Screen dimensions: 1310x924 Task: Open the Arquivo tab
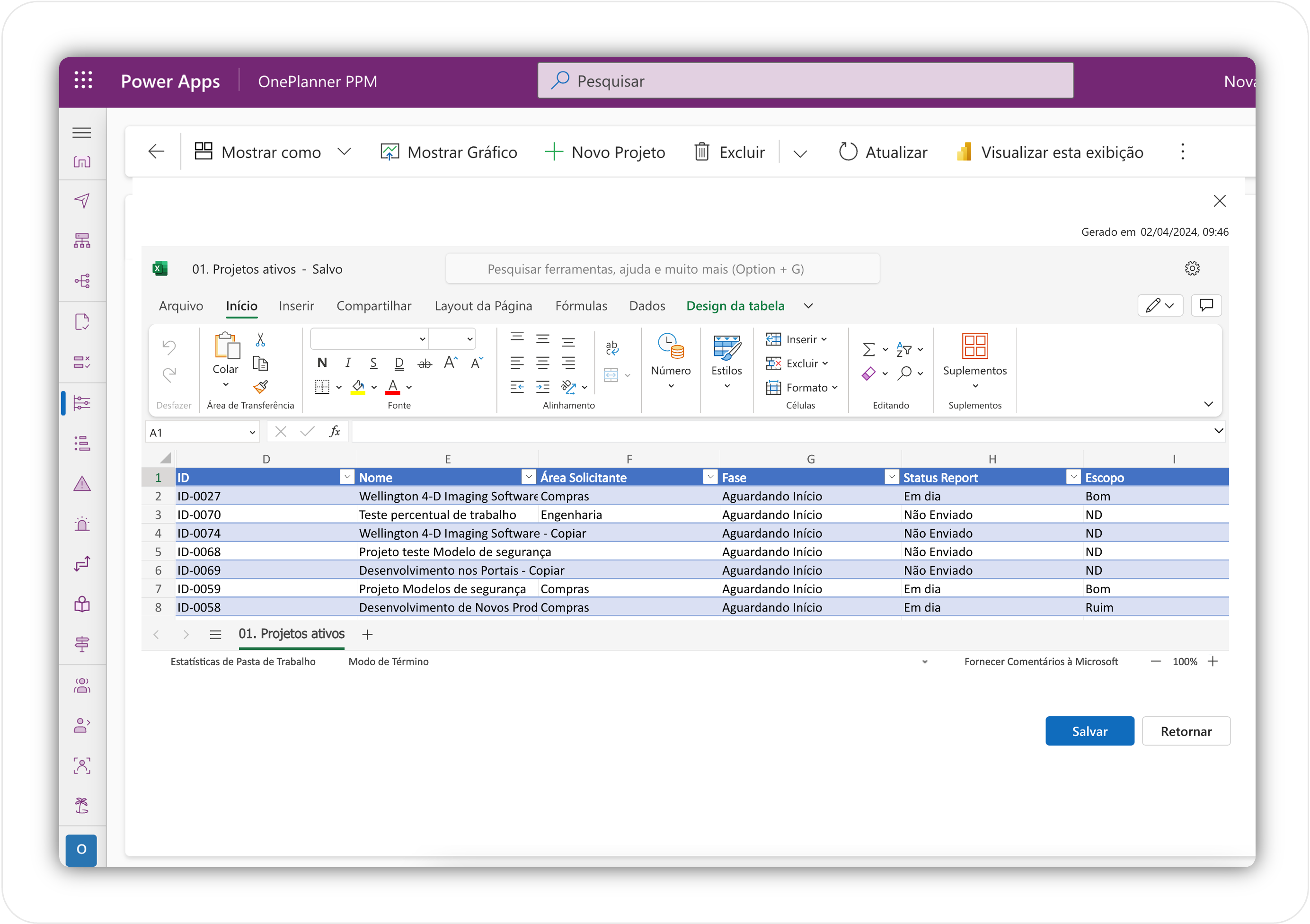[x=181, y=306]
